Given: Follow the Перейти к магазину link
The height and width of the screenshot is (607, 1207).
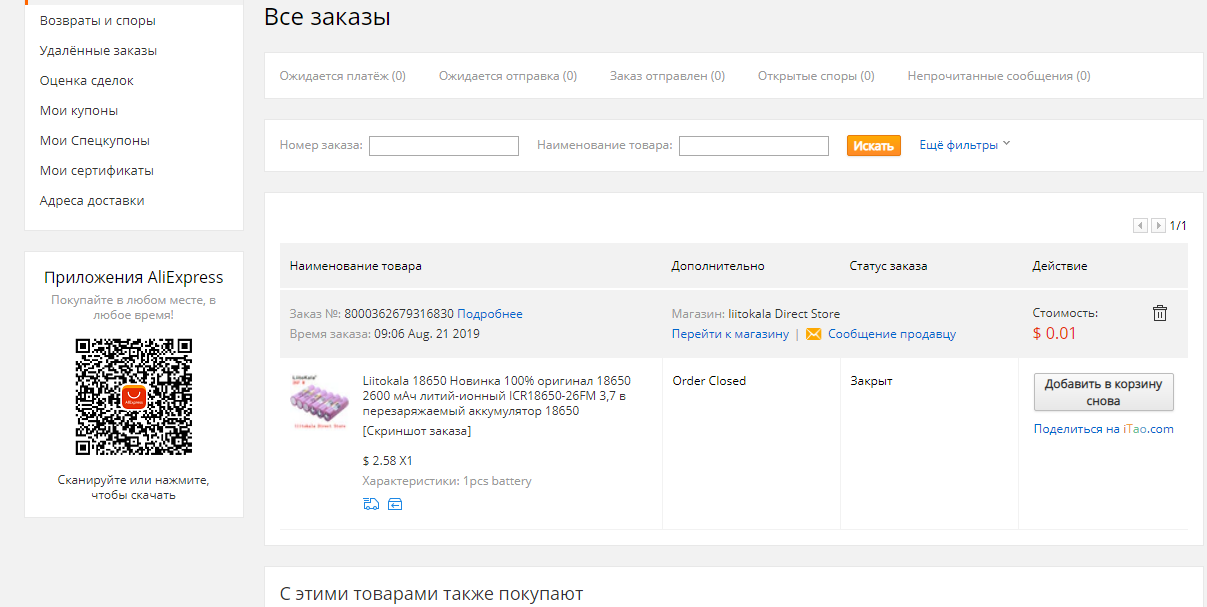Looking at the screenshot, I should [x=730, y=334].
